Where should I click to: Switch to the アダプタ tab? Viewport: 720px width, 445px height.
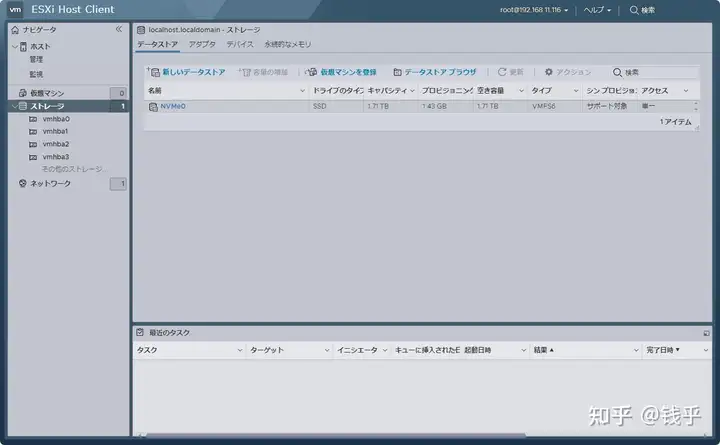[x=202, y=45]
